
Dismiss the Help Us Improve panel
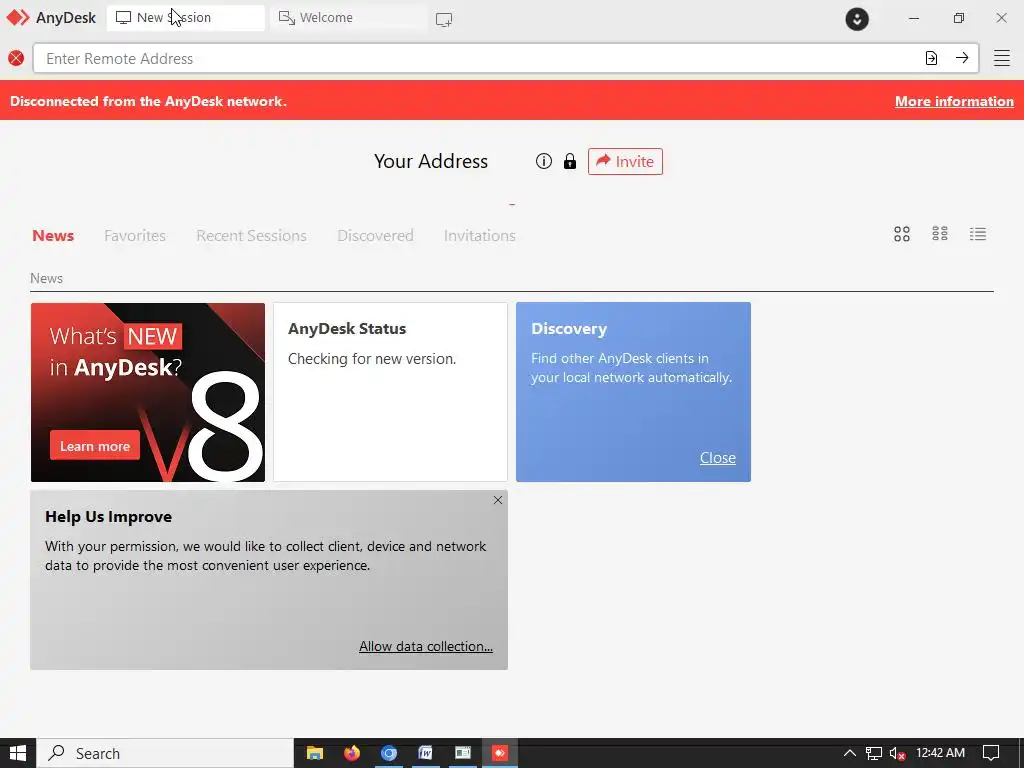[x=498, y=500]
